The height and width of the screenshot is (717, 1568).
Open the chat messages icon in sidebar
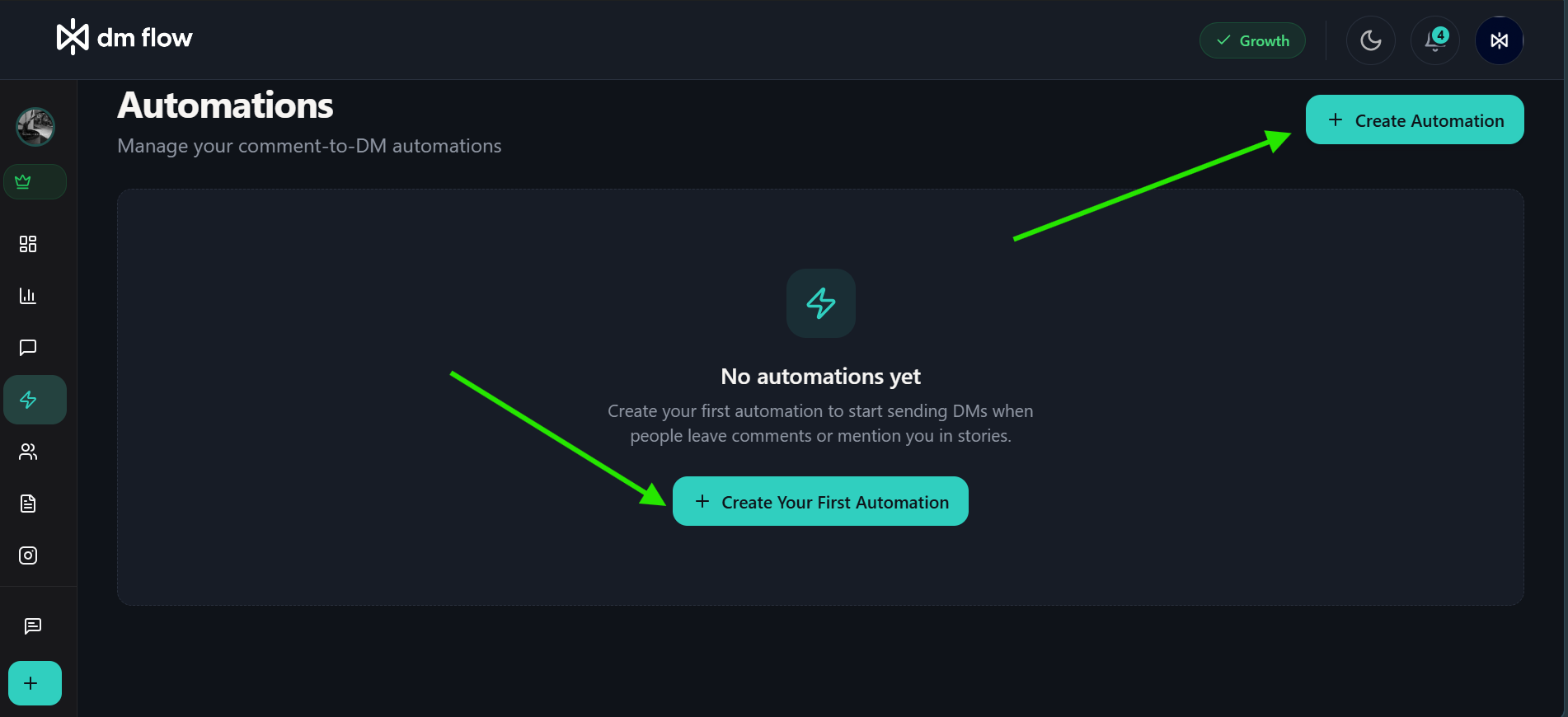click(x=27, y=347)
